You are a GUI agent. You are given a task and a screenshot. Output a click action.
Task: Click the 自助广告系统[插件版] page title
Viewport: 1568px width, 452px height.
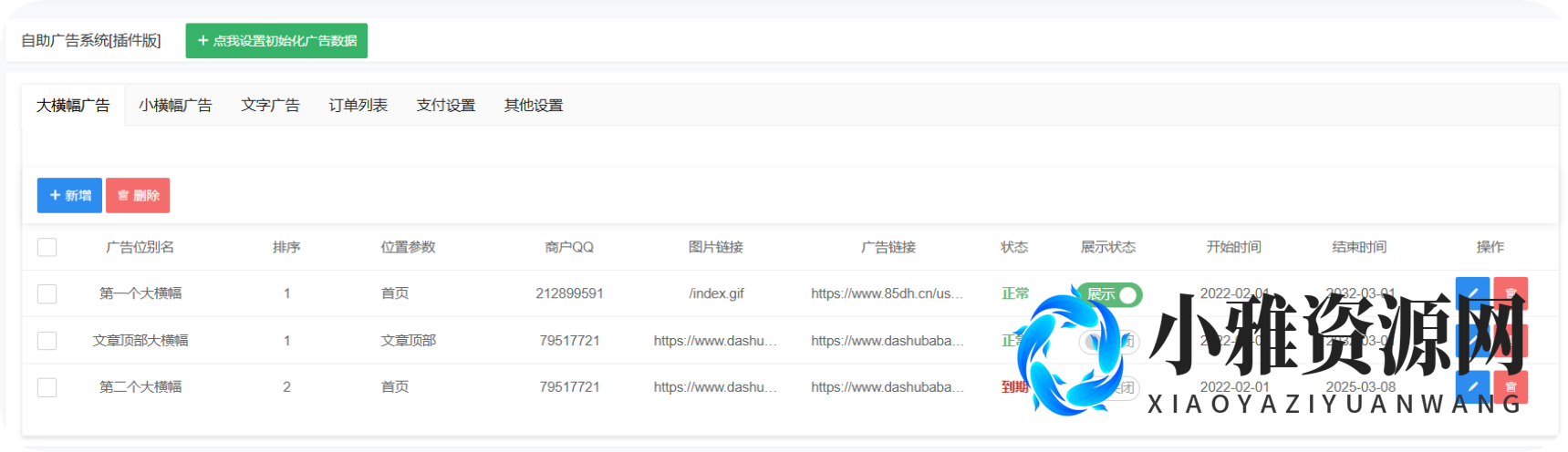click(x=91, y=41)
